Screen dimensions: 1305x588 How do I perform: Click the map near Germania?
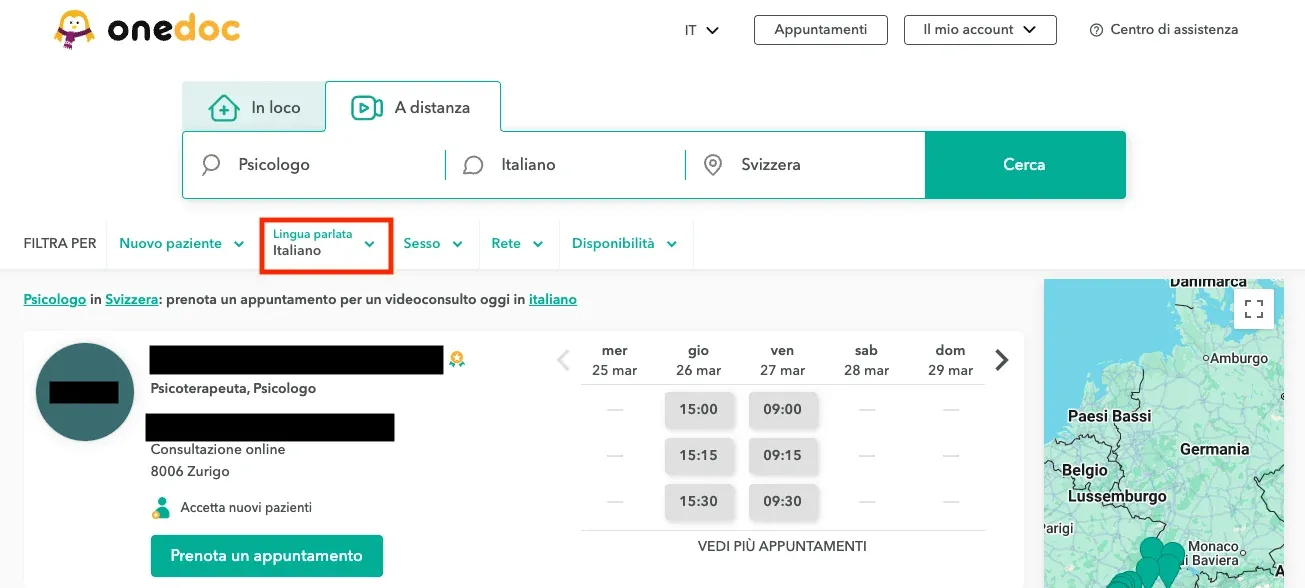[1214, 450]
